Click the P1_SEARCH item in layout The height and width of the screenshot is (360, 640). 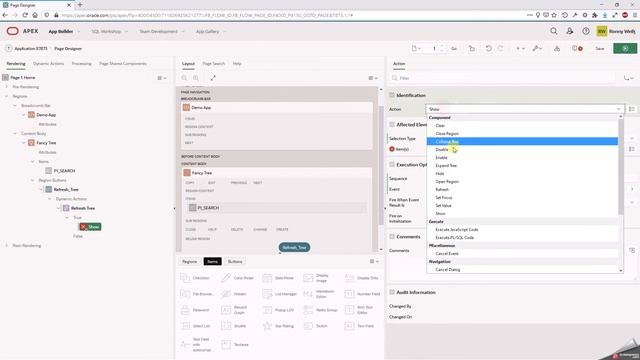tap(277, 208)
